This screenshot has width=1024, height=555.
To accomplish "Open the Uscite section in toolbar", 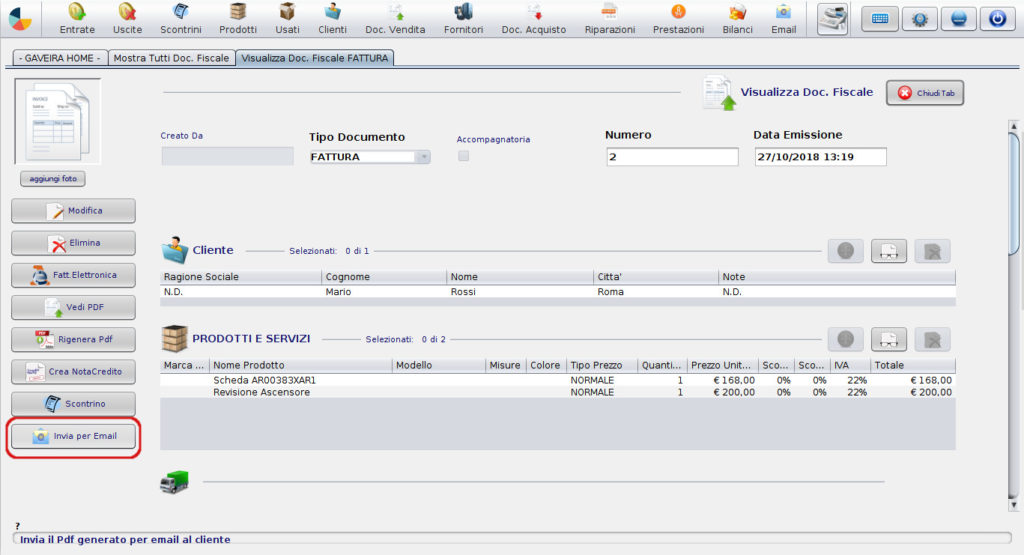I will point(127,18).
